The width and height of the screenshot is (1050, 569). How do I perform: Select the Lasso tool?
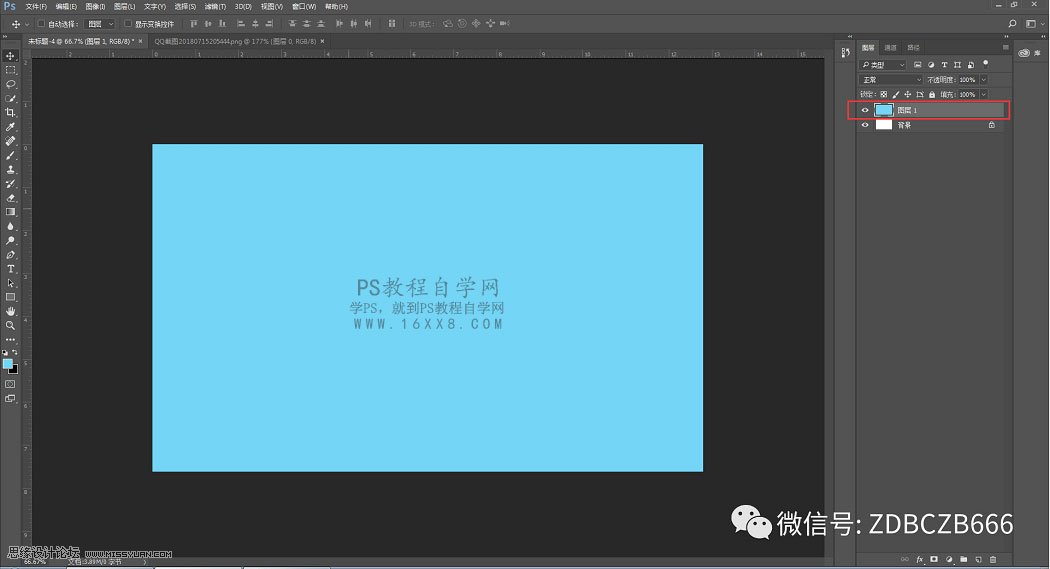pos(10,84)
